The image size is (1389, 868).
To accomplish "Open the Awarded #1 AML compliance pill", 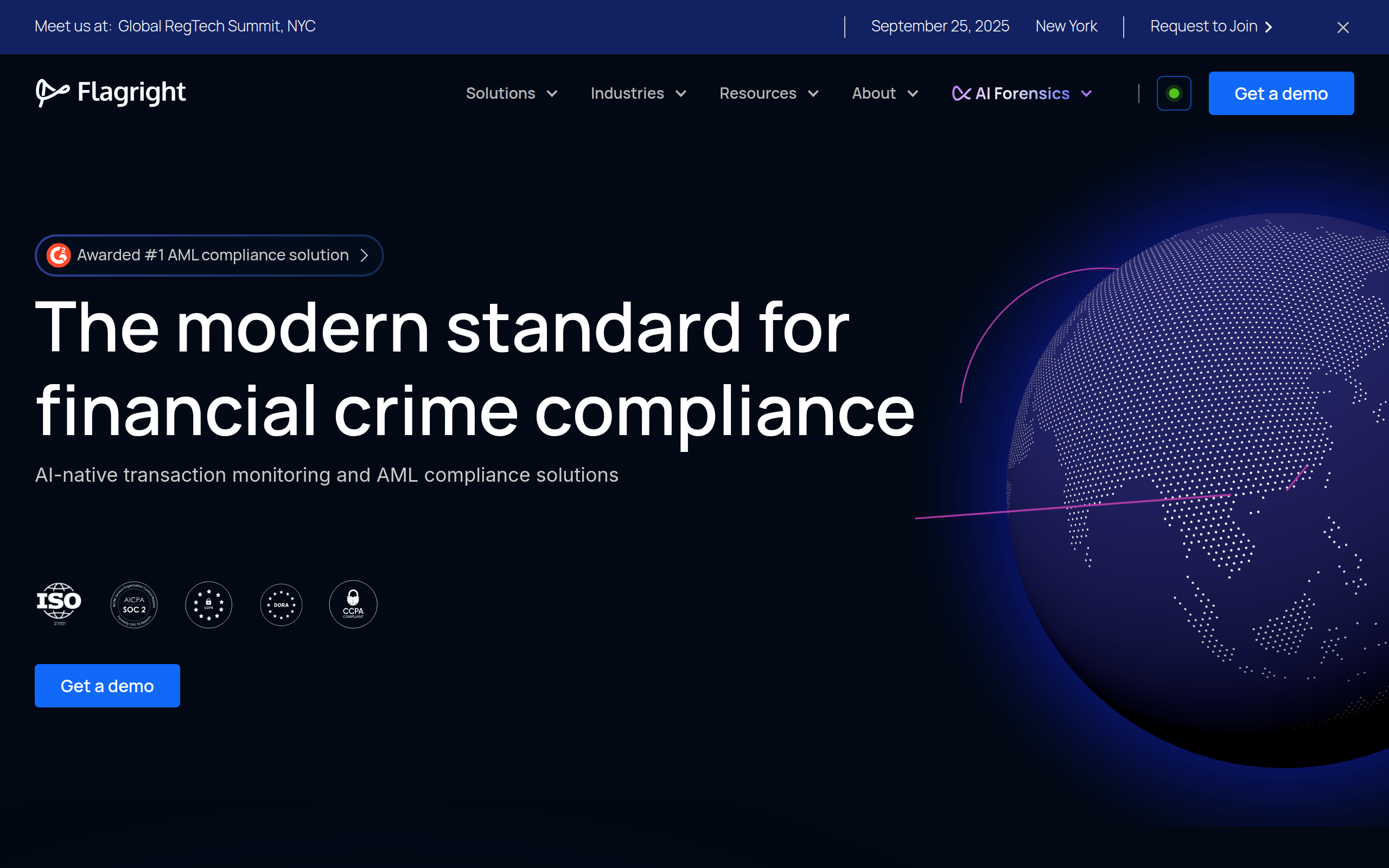I will click(212, 255).
